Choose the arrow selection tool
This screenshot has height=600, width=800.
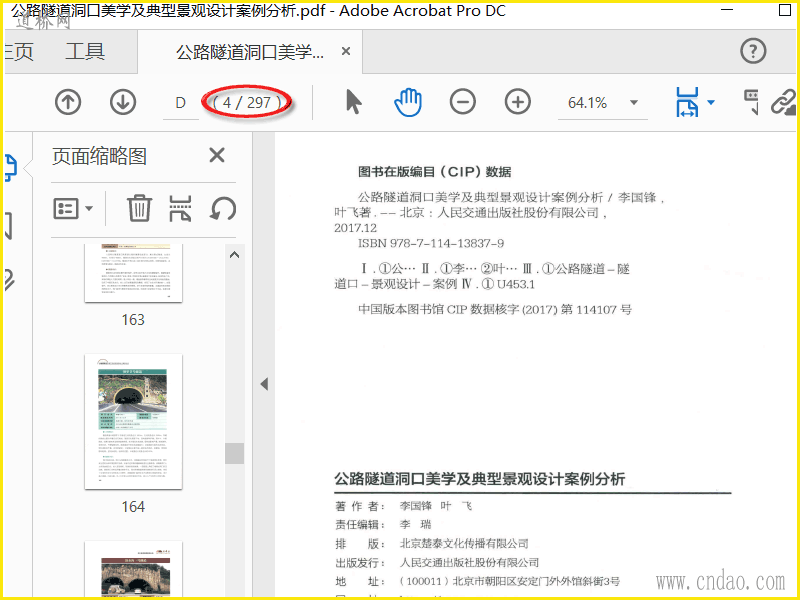353,102
